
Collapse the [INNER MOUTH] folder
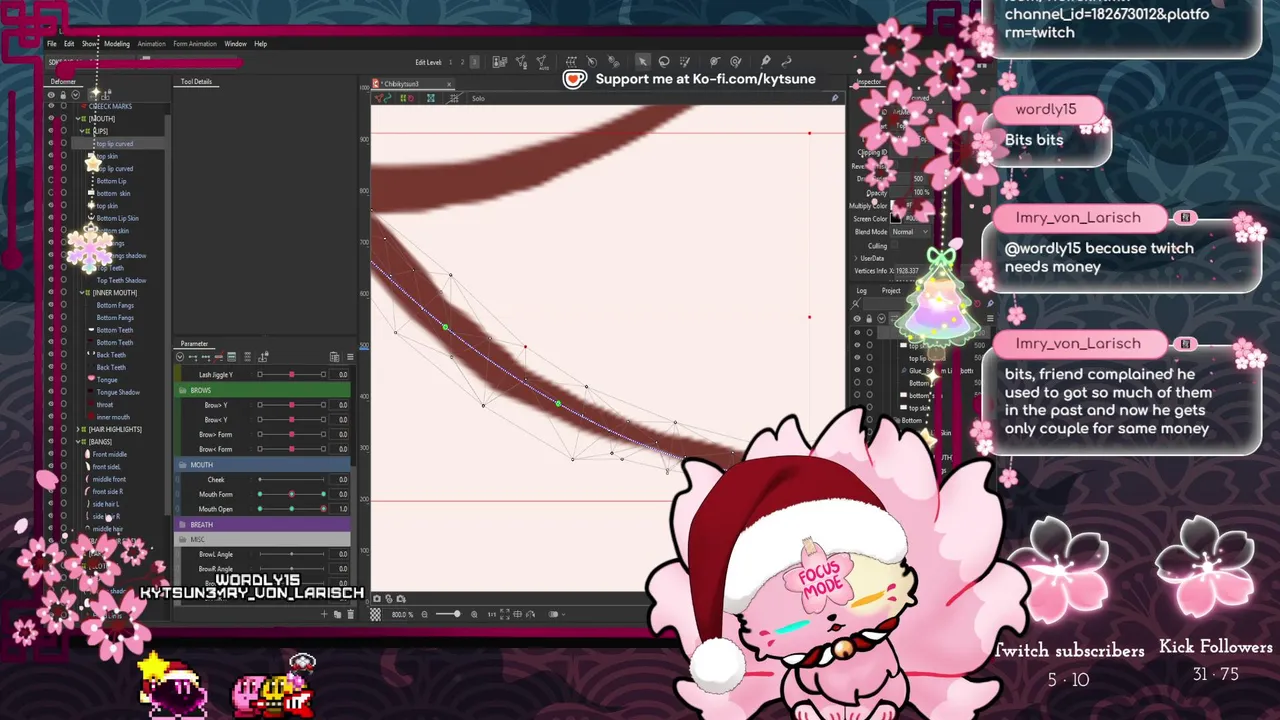click(x=83, y=292)
